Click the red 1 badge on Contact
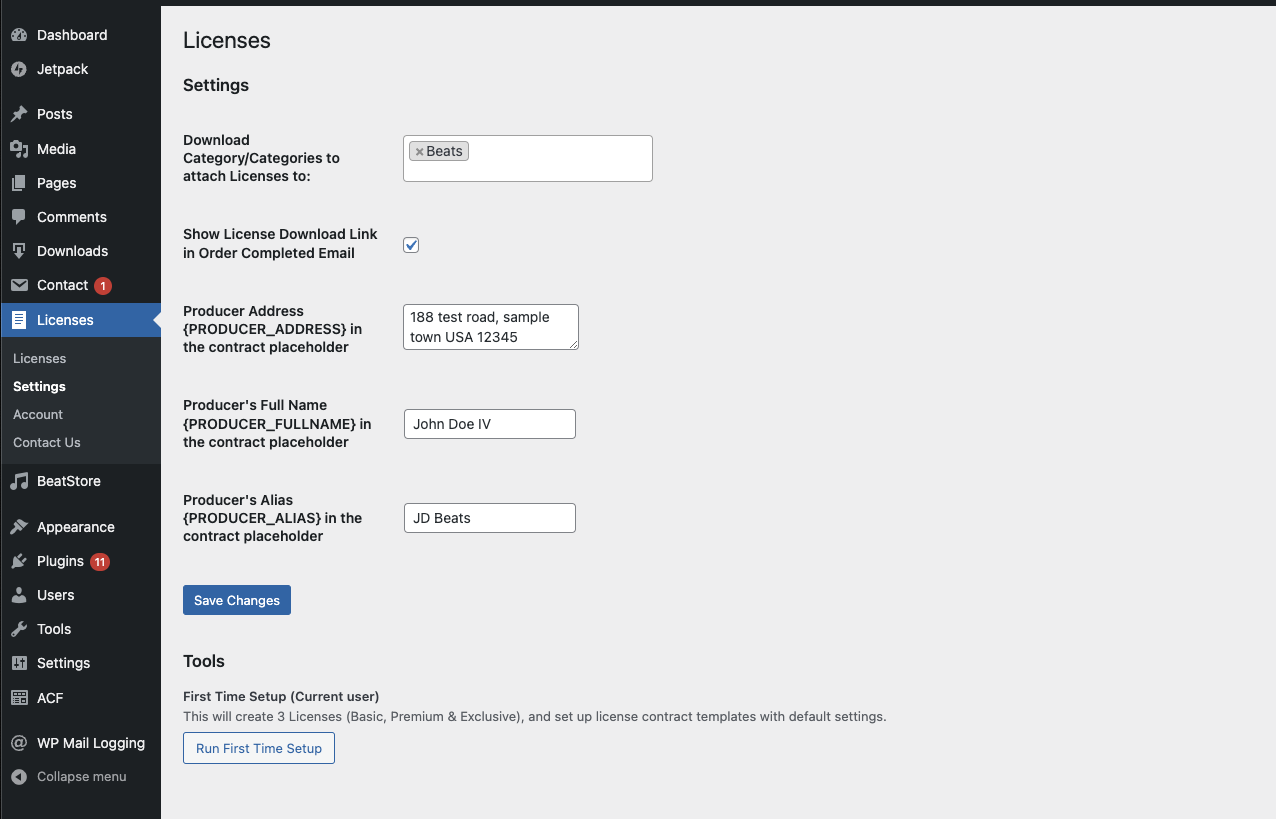The height and width of the screenshot is (819, 1276). pos(103,286)
